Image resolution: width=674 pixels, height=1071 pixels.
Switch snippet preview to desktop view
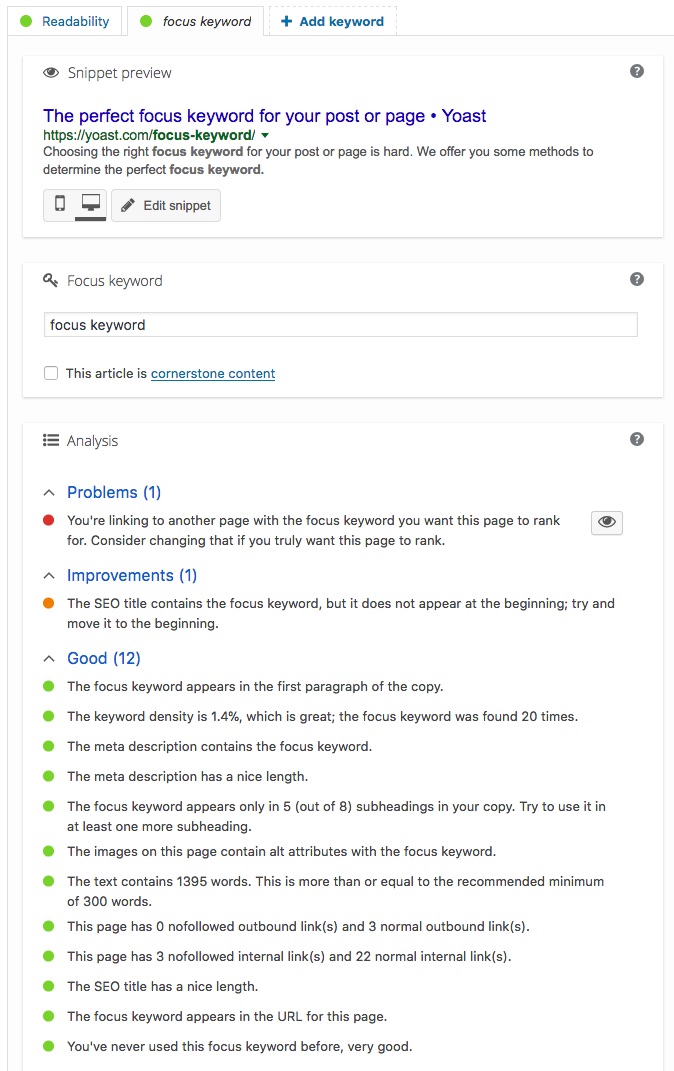click(x=91, y=204)
